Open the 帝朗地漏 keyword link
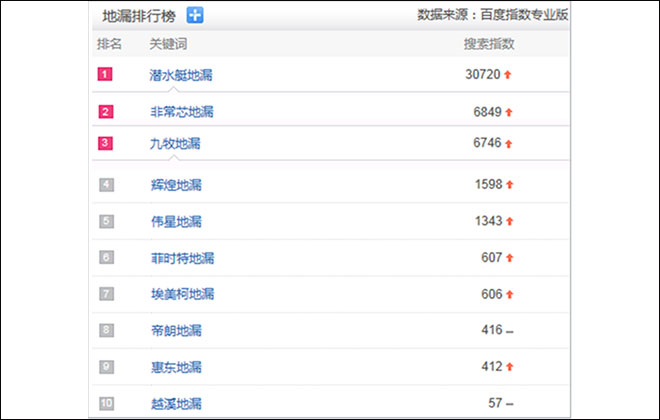This screenshot has width=660, height=420. [176, 330]
